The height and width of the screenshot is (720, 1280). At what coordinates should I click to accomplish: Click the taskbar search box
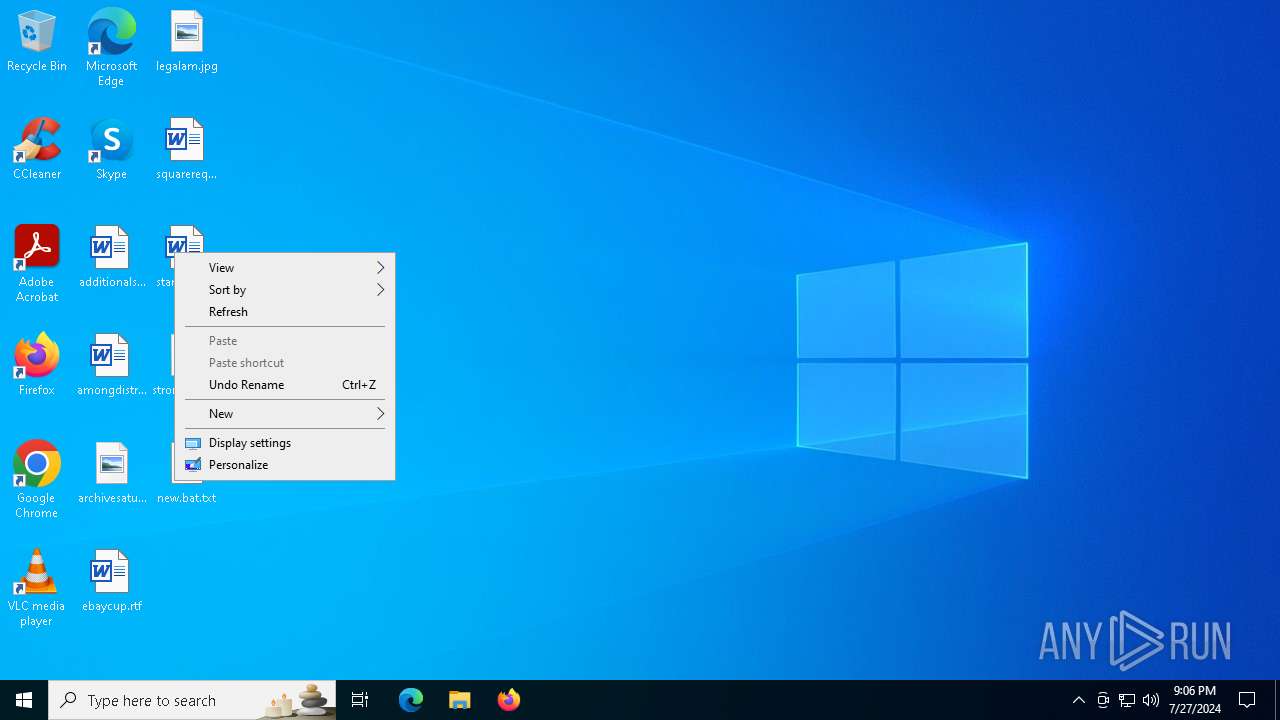192,700
